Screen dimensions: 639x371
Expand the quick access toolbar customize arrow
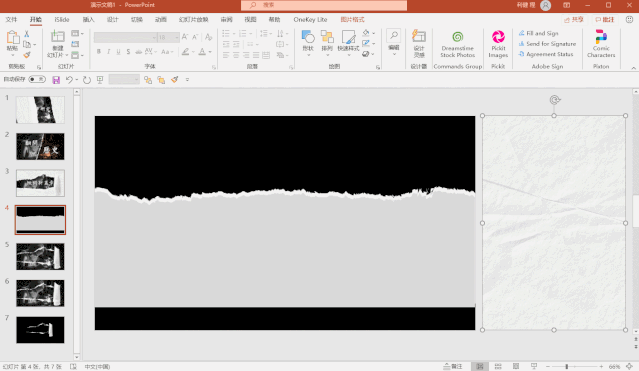pos(187,80)
